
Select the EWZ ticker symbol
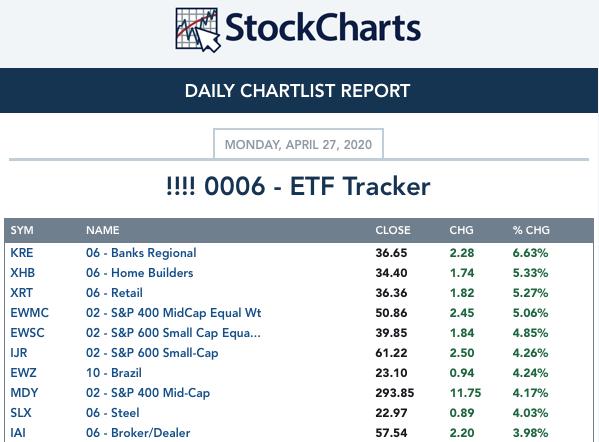[23, 372]
